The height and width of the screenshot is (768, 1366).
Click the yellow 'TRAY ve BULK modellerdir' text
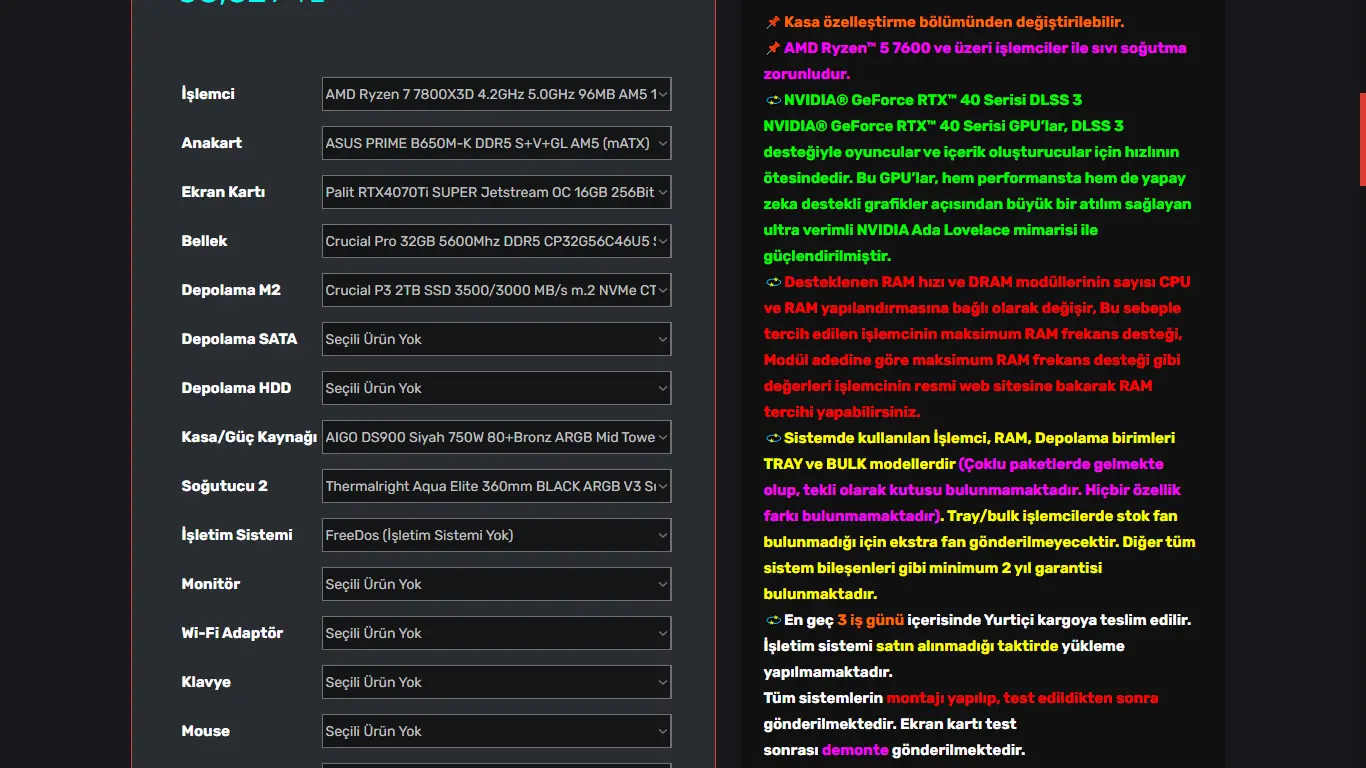click(x=859, y=464)
